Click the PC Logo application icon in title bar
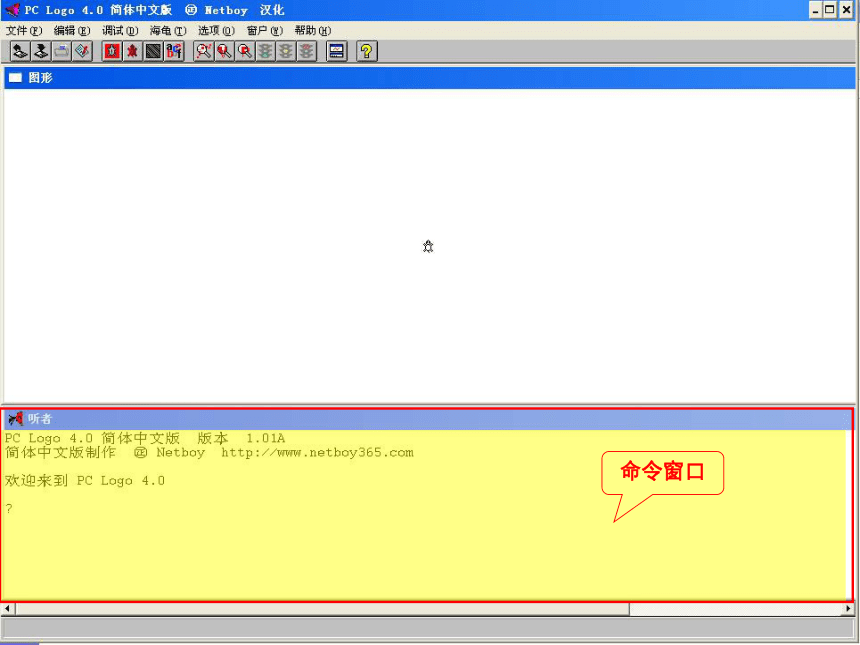The height and width of the screenshot is (645, 860). pyautogui.click(x=13, y=10)
